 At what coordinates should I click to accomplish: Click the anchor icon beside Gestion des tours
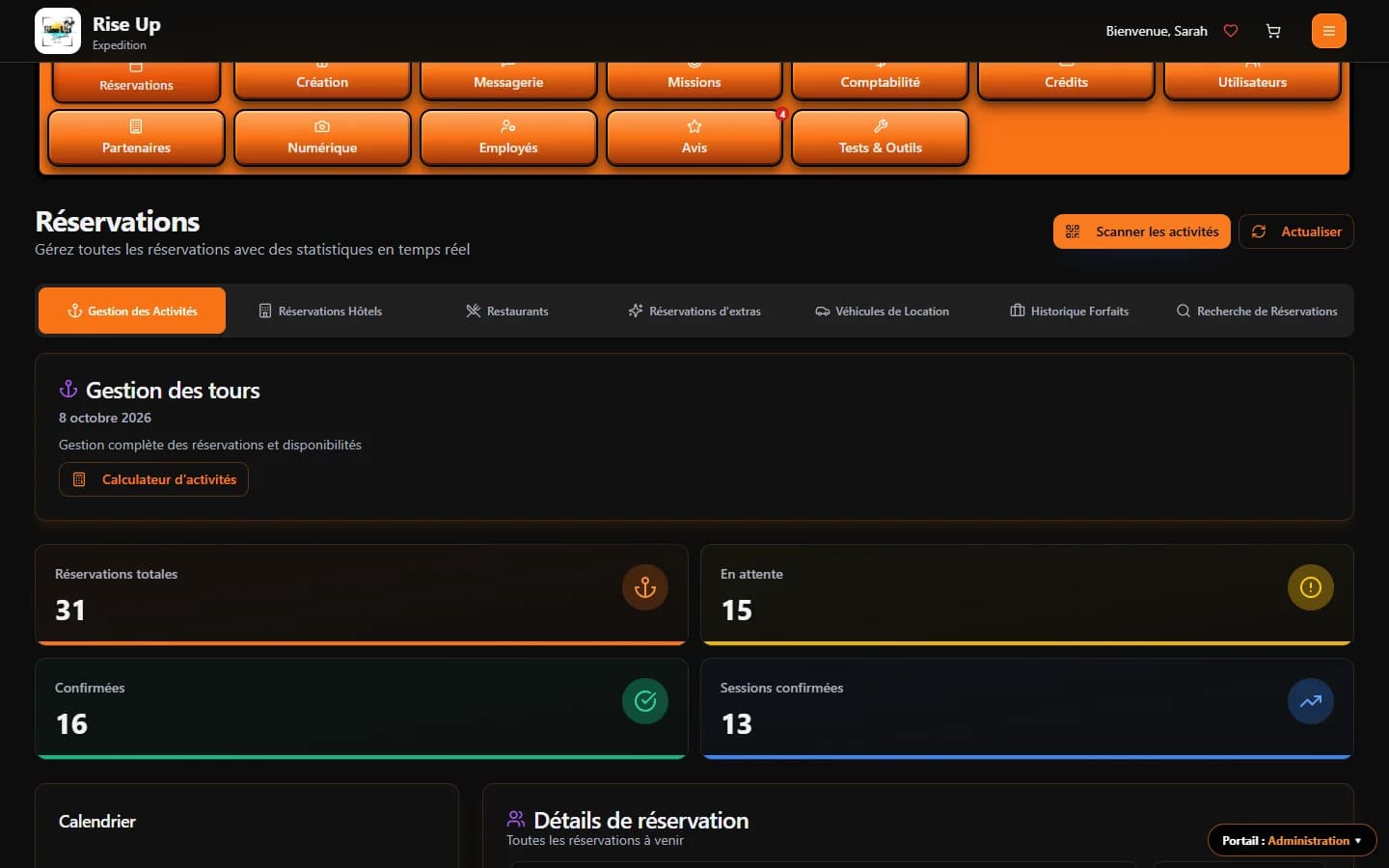point(68,389)
